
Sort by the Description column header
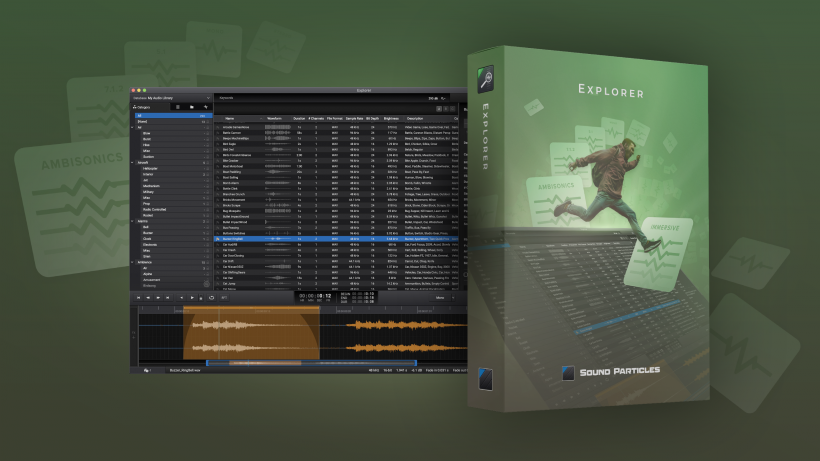pyautogui.click(x=415, y=119)
